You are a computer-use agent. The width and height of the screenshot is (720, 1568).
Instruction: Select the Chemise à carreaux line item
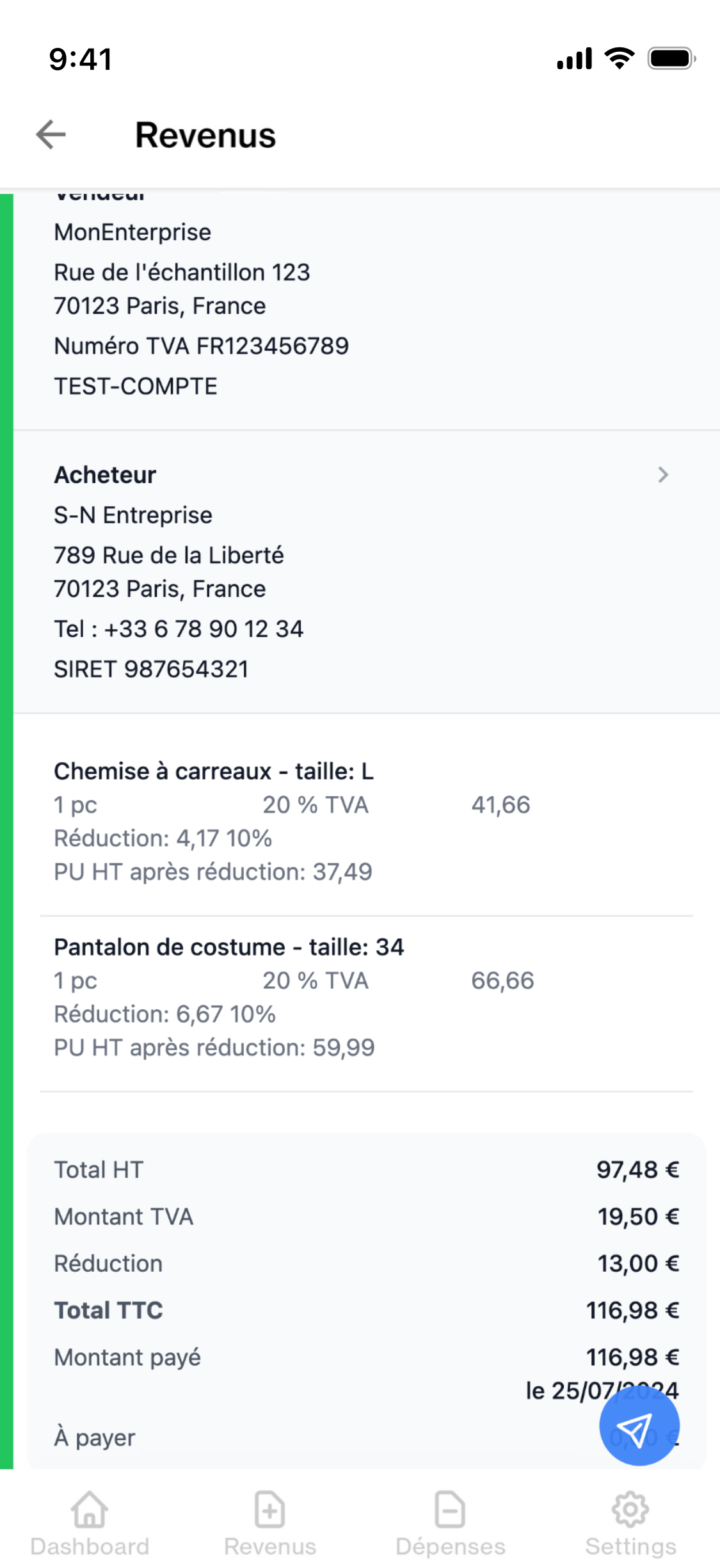[x=214, y=771]
